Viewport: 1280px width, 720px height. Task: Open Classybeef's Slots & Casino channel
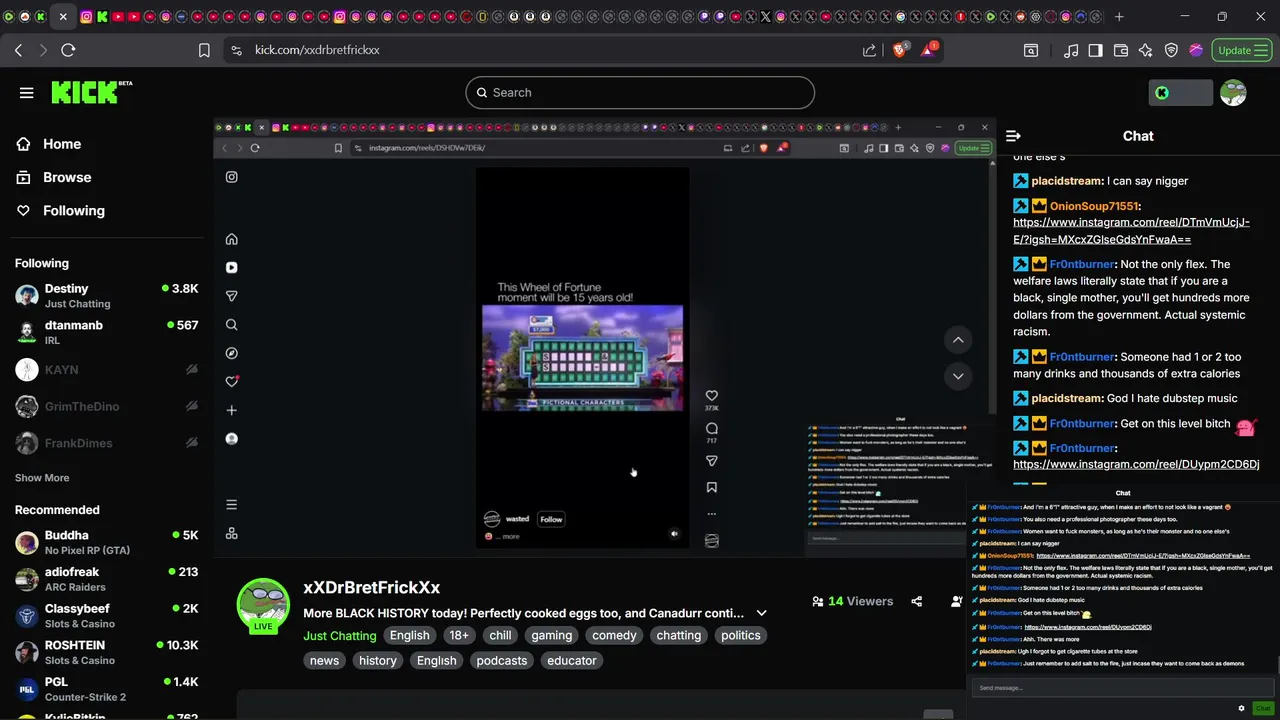(106, 616)
